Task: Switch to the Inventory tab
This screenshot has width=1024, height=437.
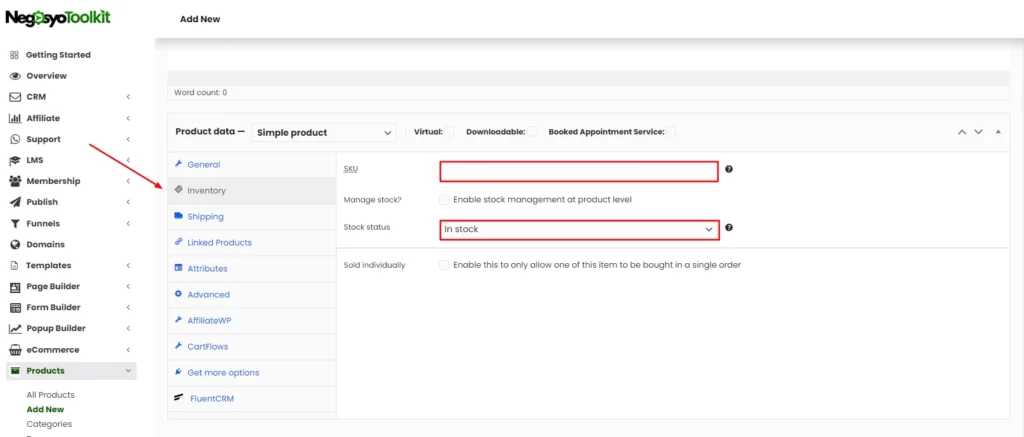Action: 252,191
